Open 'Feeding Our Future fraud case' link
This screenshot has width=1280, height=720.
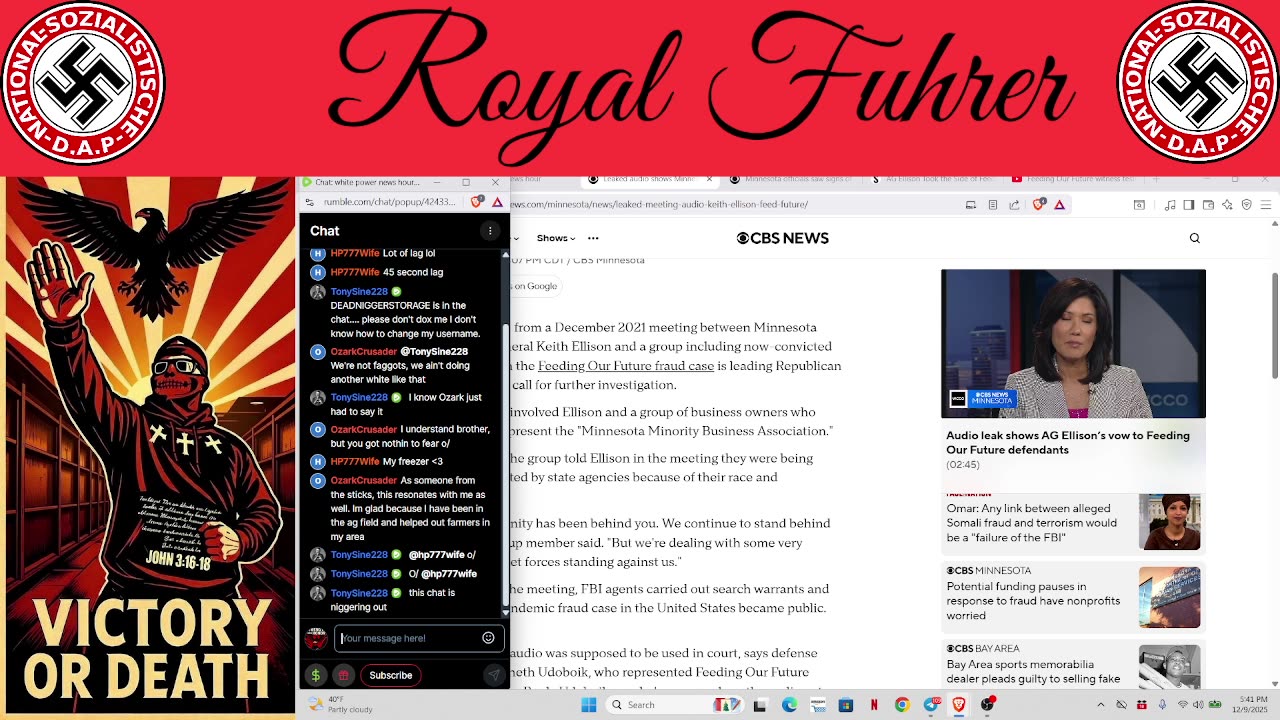click(626, 366)
